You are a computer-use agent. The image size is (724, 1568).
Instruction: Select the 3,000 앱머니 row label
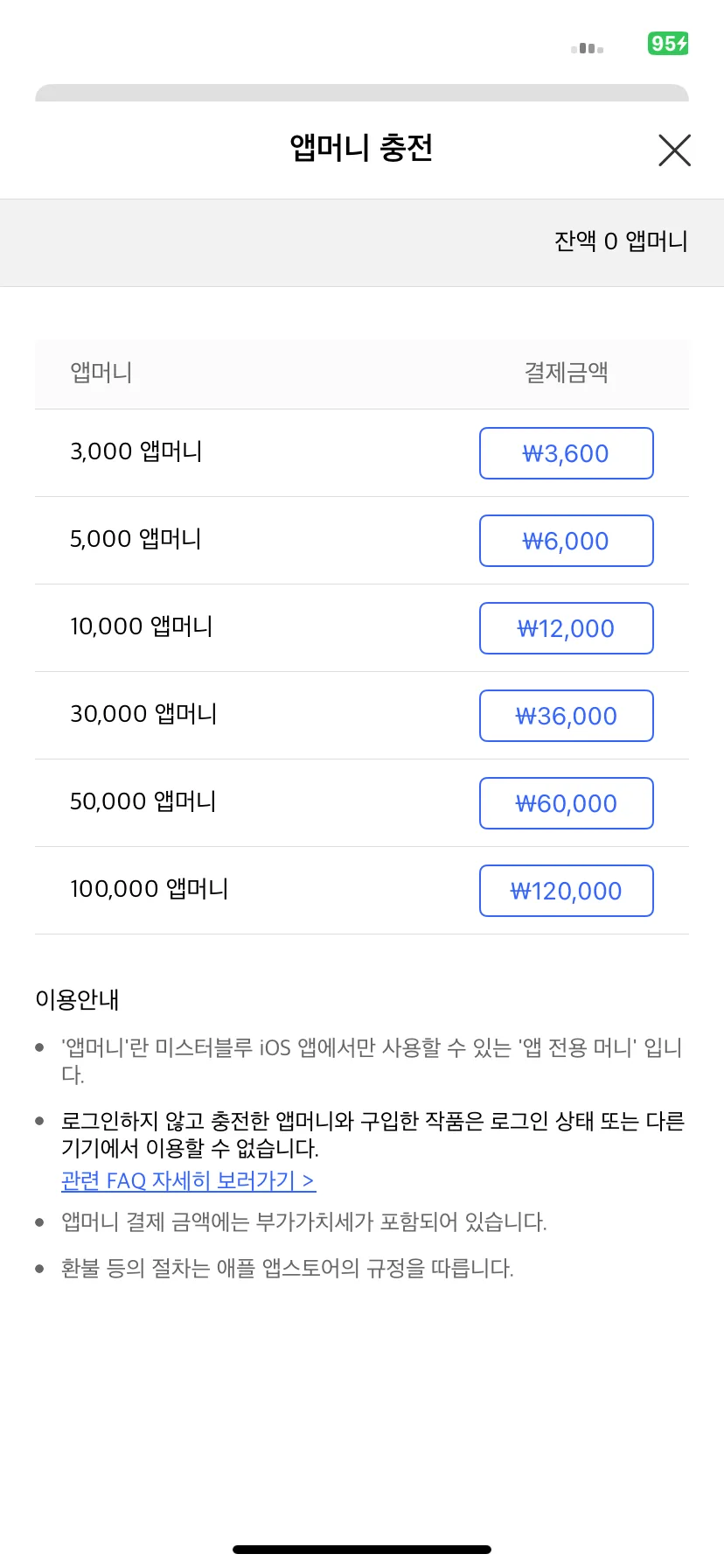point(136,451)
